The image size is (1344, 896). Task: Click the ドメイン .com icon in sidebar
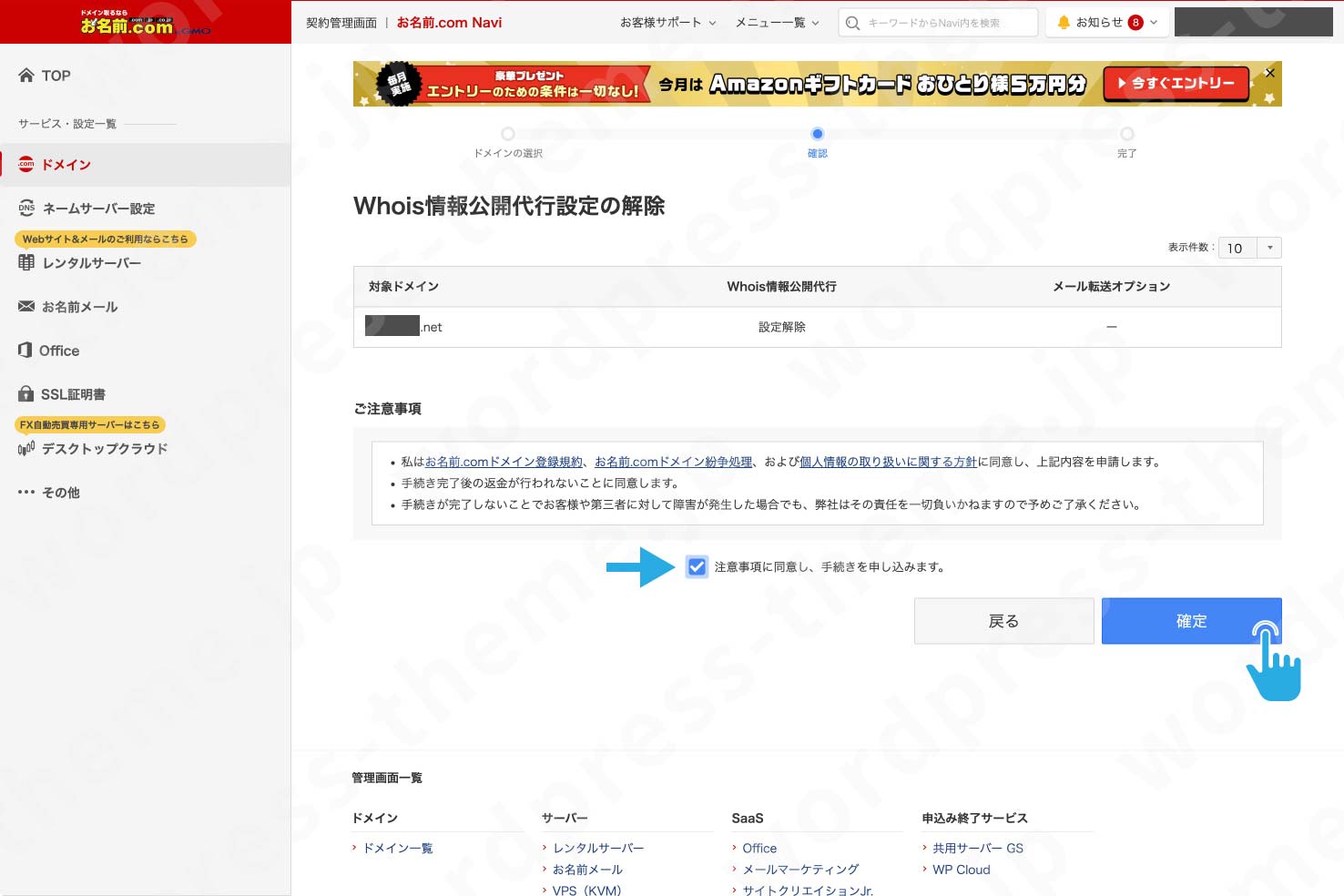coord(26,164)
